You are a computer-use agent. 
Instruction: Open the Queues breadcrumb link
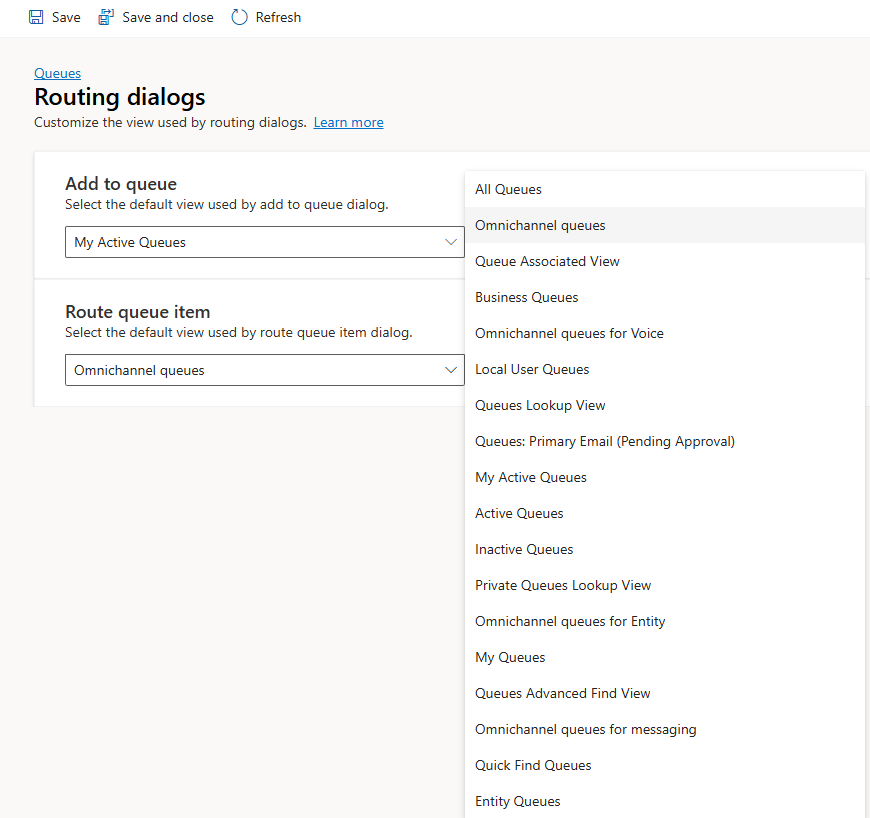[57, 73]
